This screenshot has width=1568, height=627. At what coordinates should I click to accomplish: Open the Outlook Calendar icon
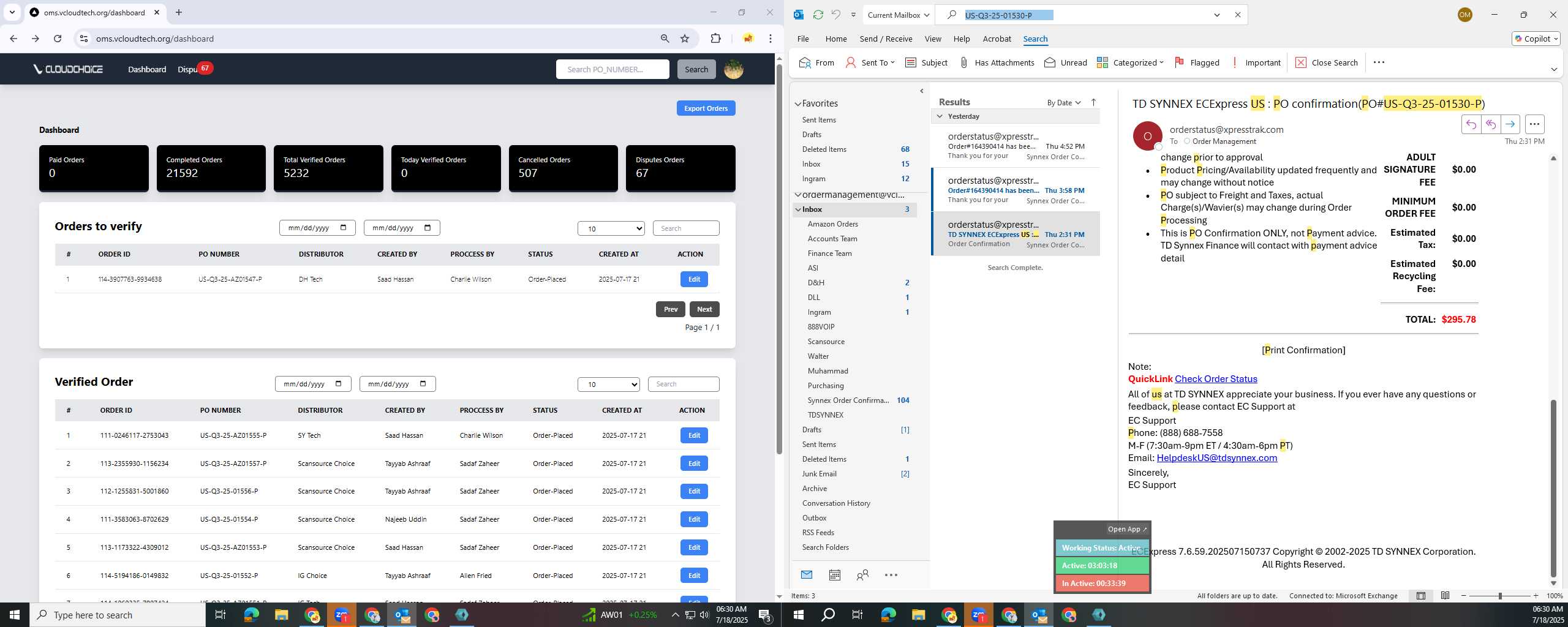coord(834,575)
